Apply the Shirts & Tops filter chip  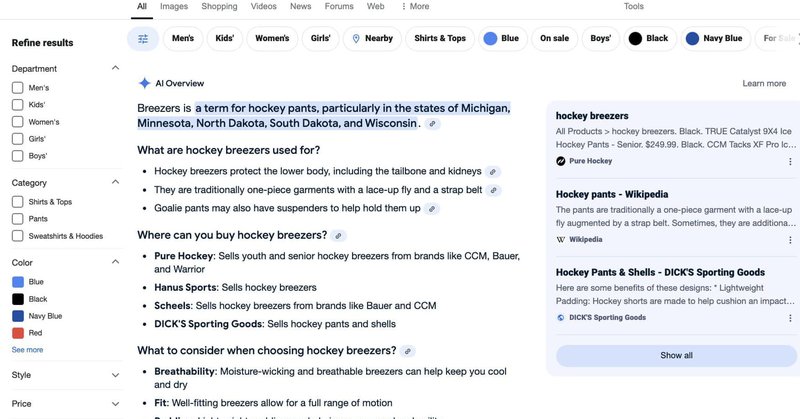(x=440, y=39)
